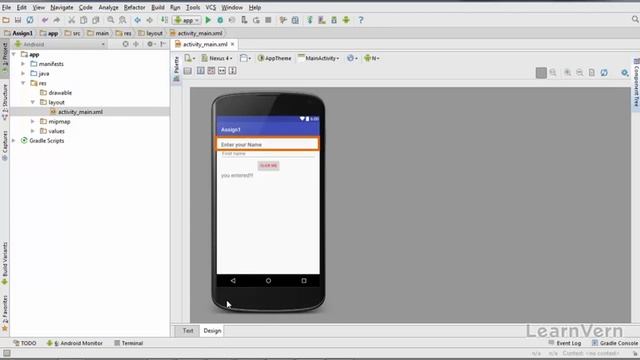Screen dimensions: 640x360
Task: Select activity_main.xml in project tree
Action: point(80,112)
